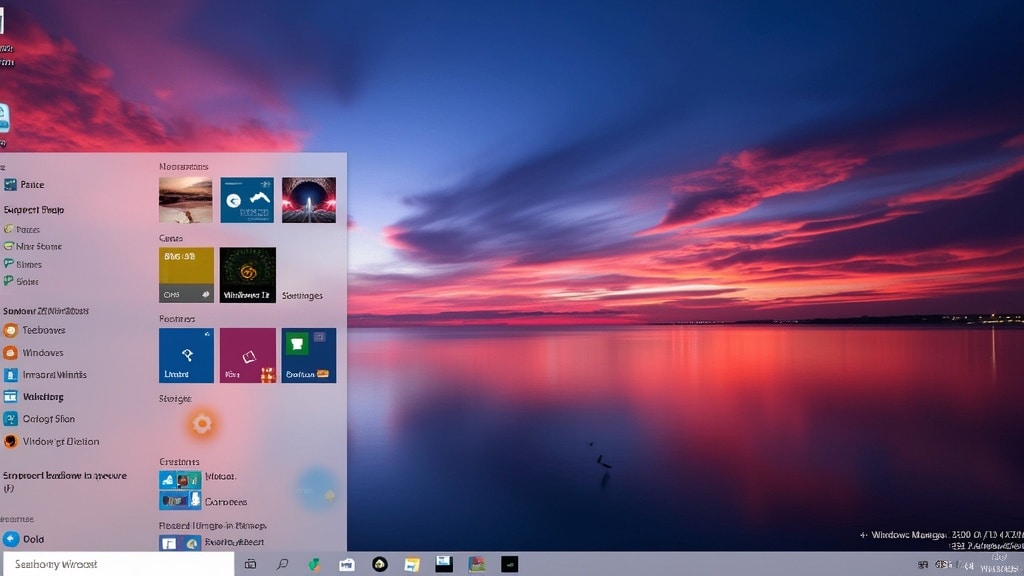Open the round black taskbar icon
Image resolution: width=1024 pixels, height=576 pixels.
point(379,564)
